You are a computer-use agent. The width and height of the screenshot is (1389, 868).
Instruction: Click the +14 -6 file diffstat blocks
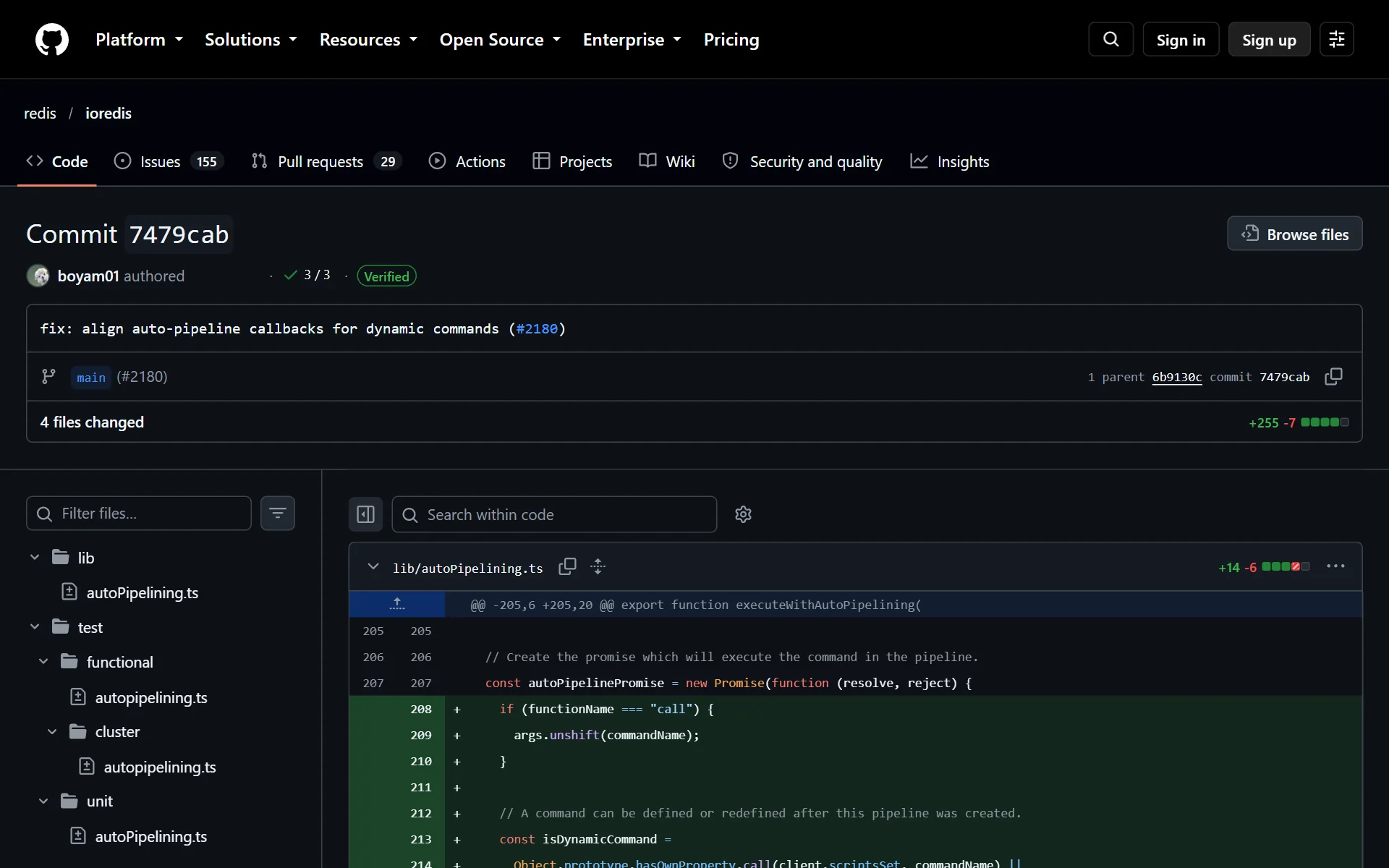pos(1286,567)
